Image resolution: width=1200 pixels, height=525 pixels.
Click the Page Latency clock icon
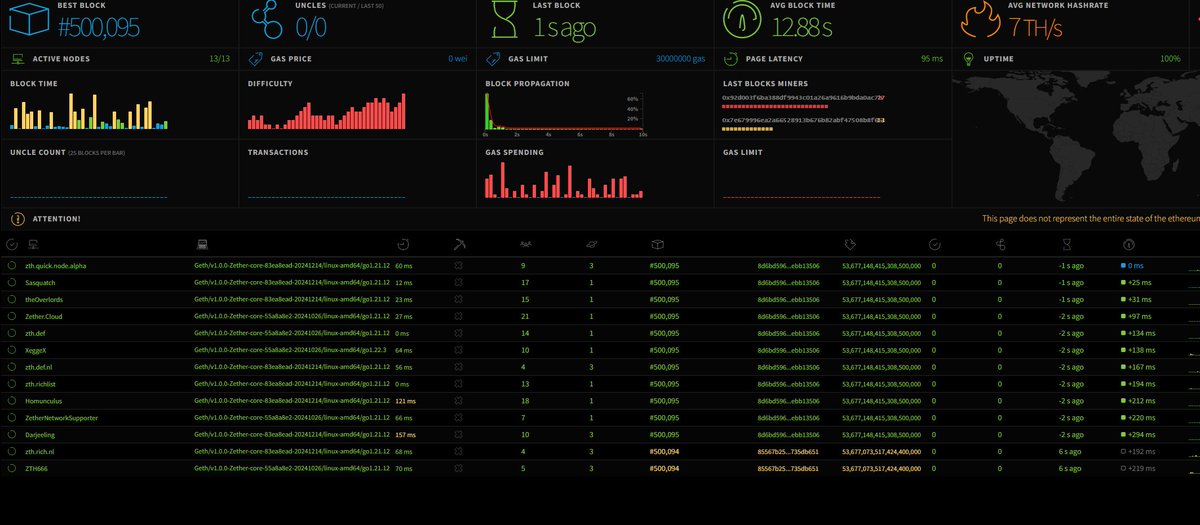pyautogui.click(x=732, y=59)
